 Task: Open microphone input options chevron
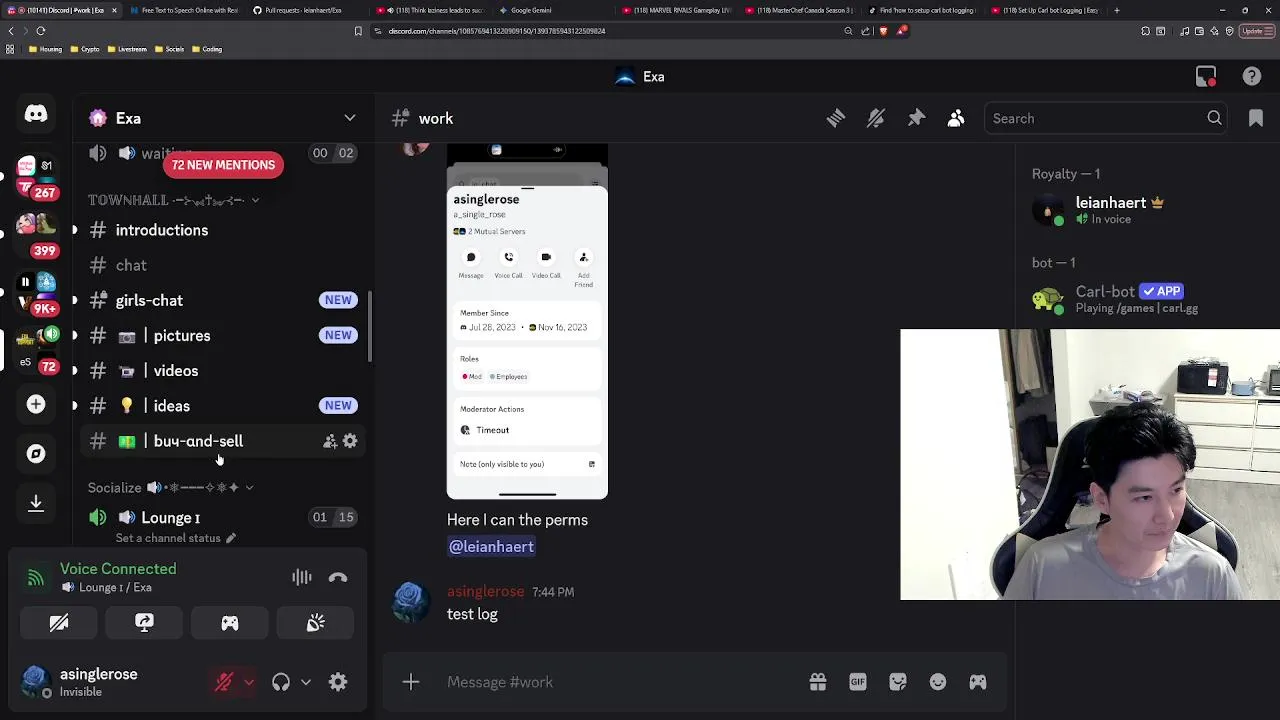click(x=249, y=682)
